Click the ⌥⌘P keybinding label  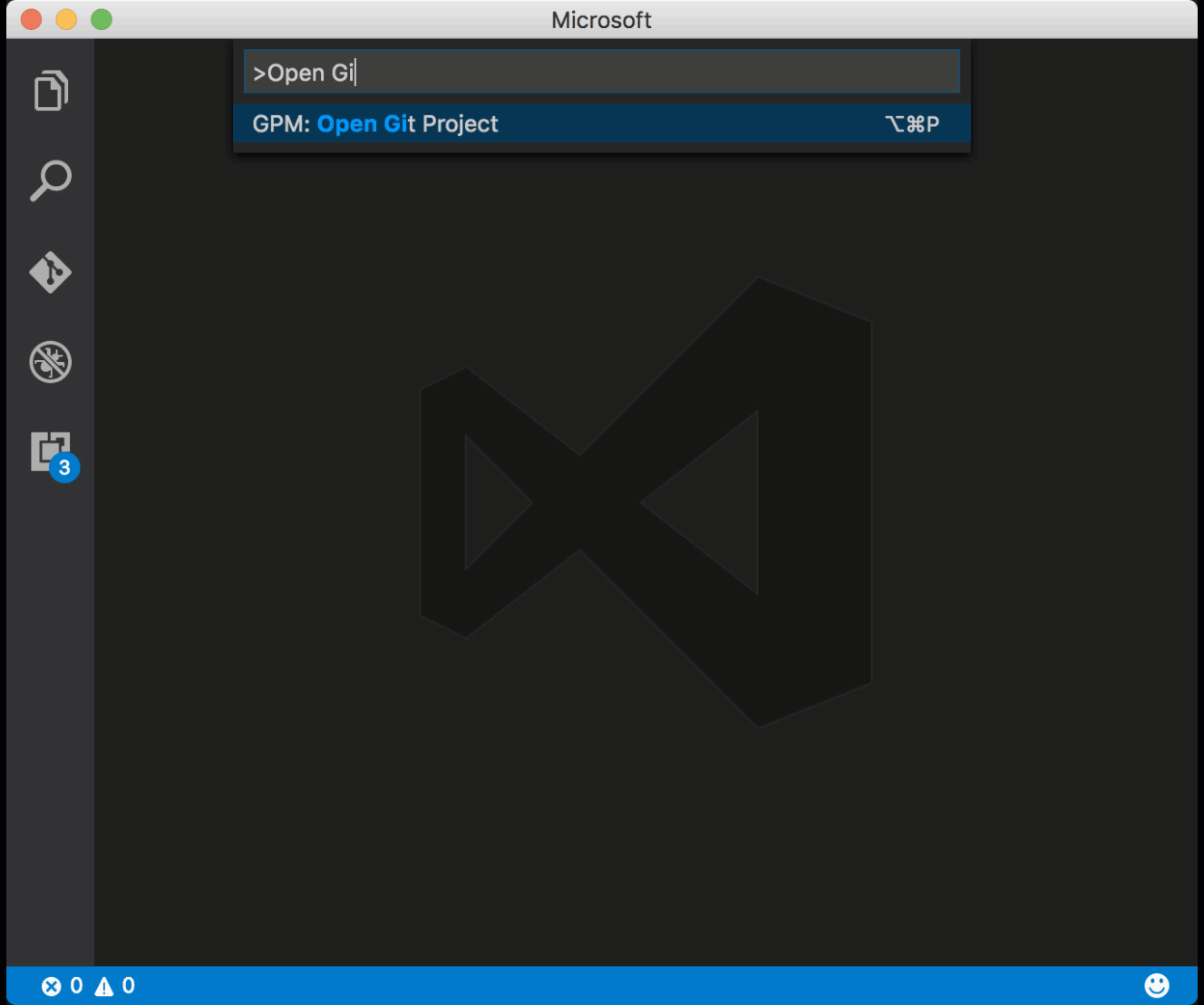point(913,123)
